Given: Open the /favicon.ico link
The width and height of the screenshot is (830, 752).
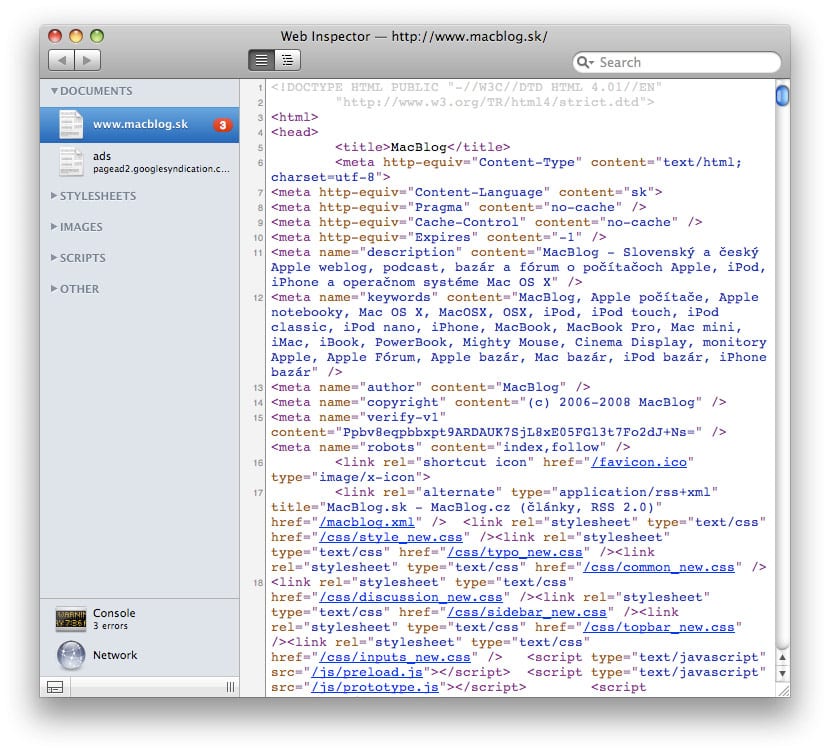Looking at the screenshot, I should pyautogui.click(x=639, y=462).
